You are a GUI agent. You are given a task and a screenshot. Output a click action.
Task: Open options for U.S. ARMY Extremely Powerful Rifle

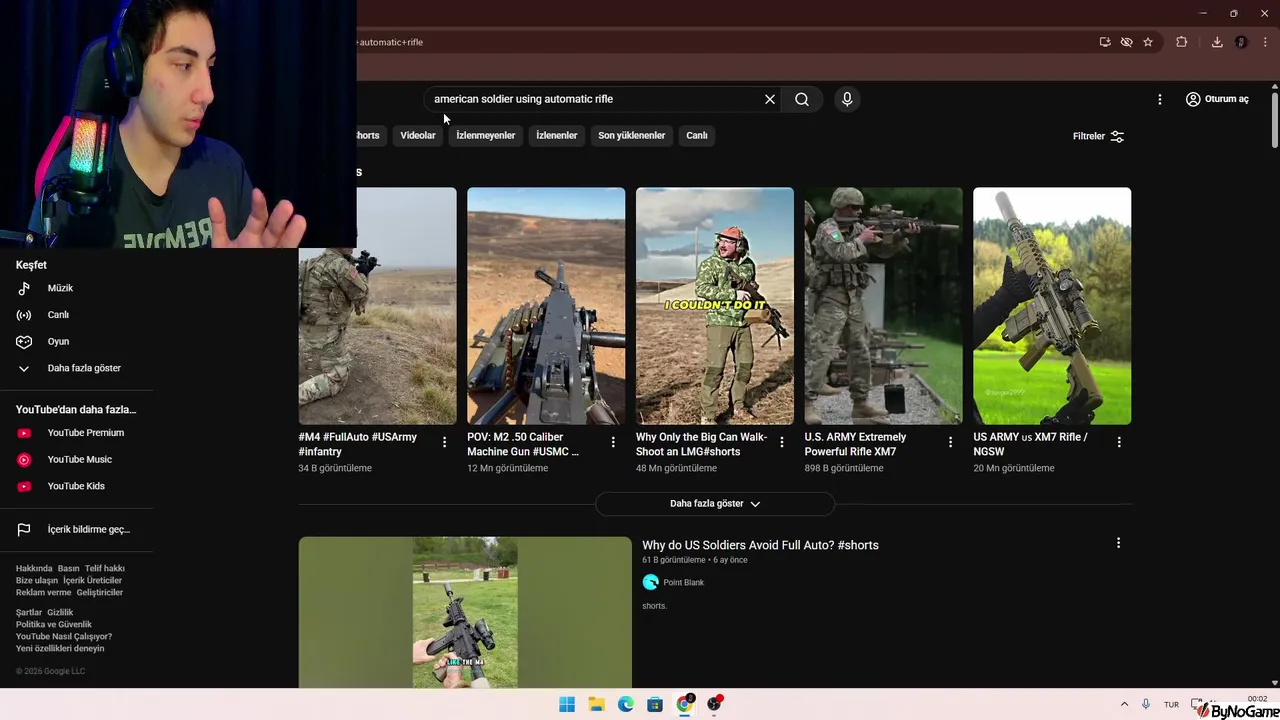pos(951,442)
